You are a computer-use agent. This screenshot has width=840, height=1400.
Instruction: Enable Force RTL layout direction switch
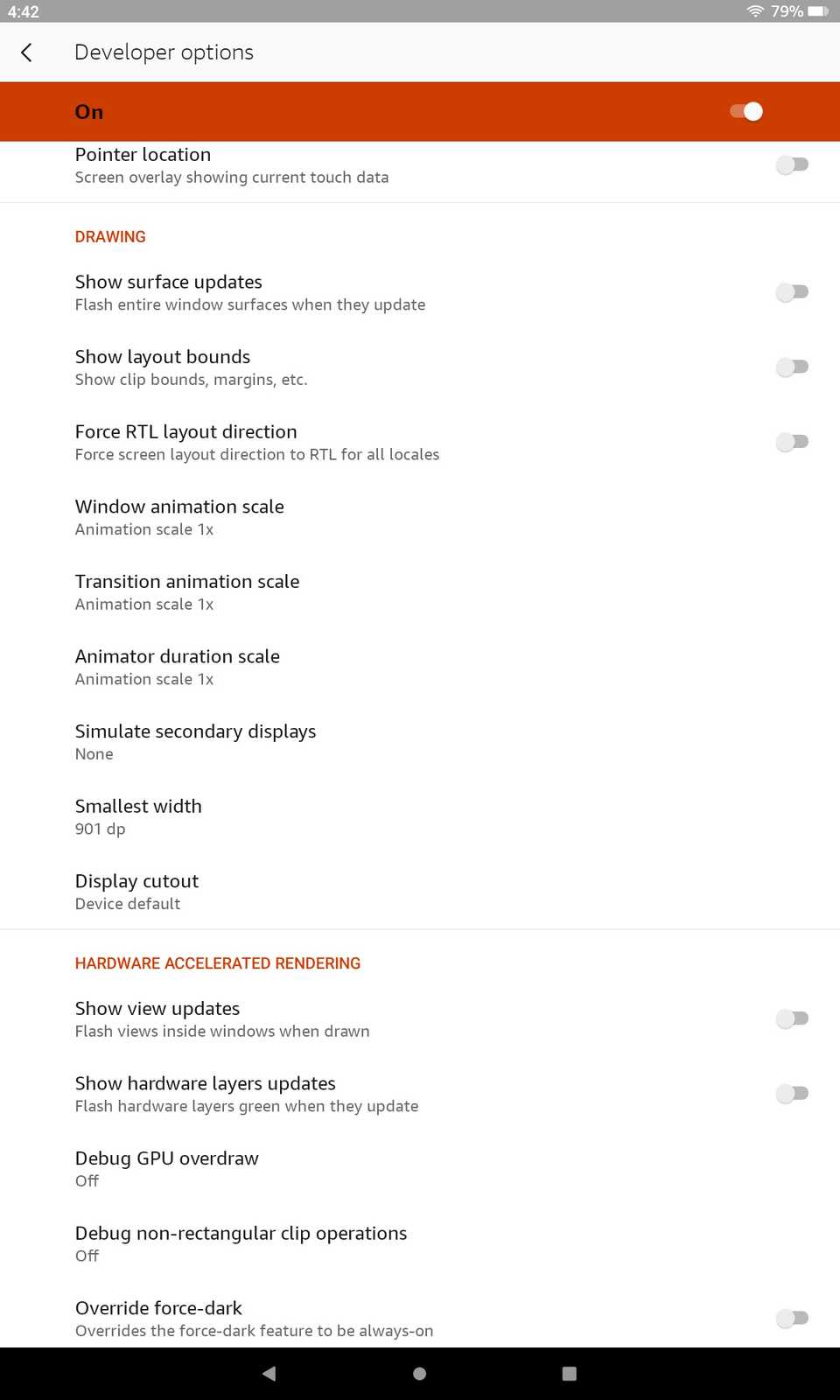pos(792,442)
